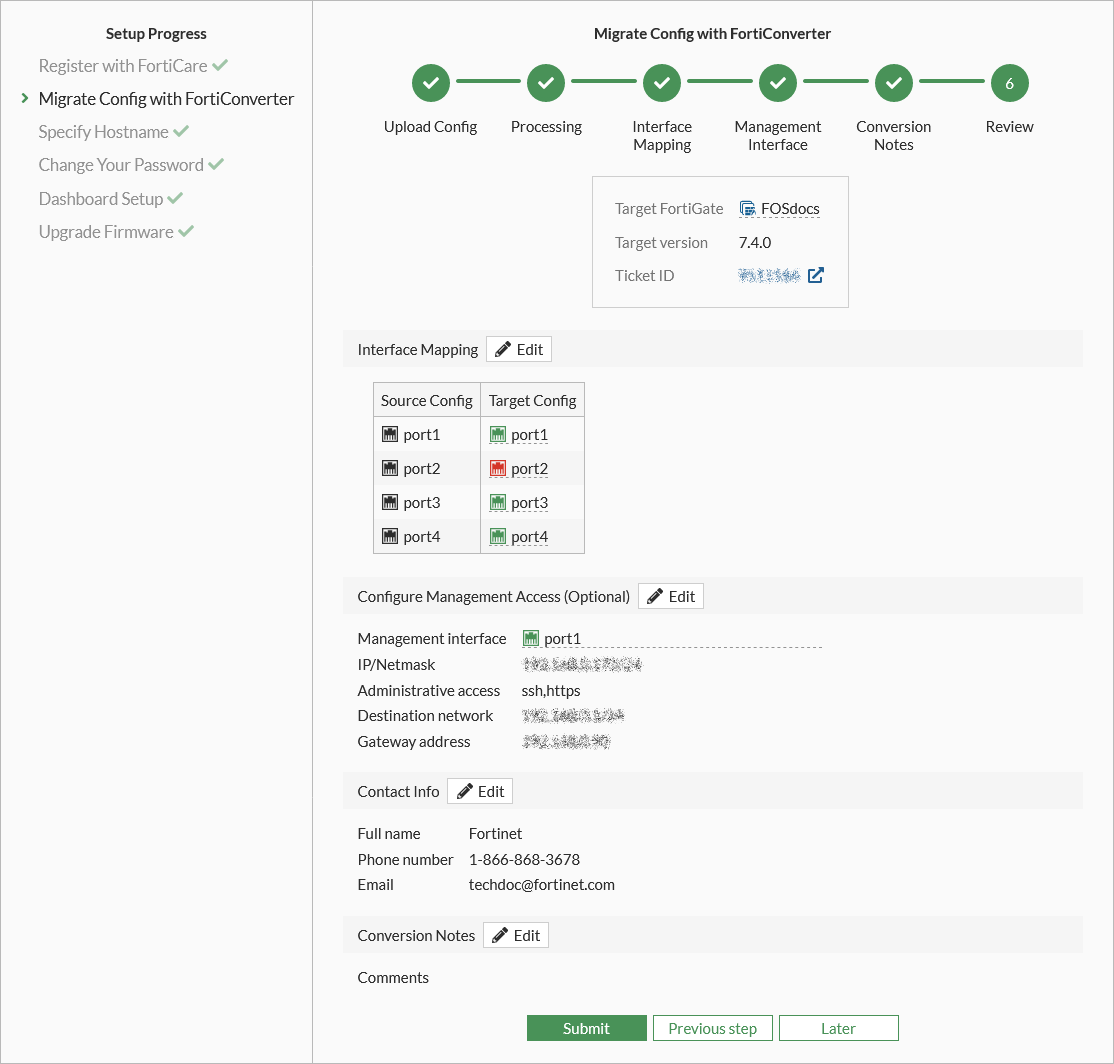Edit the Conversion Notes section
1114x1064 pixels.
pyautogui.click(x=516, y=935)
